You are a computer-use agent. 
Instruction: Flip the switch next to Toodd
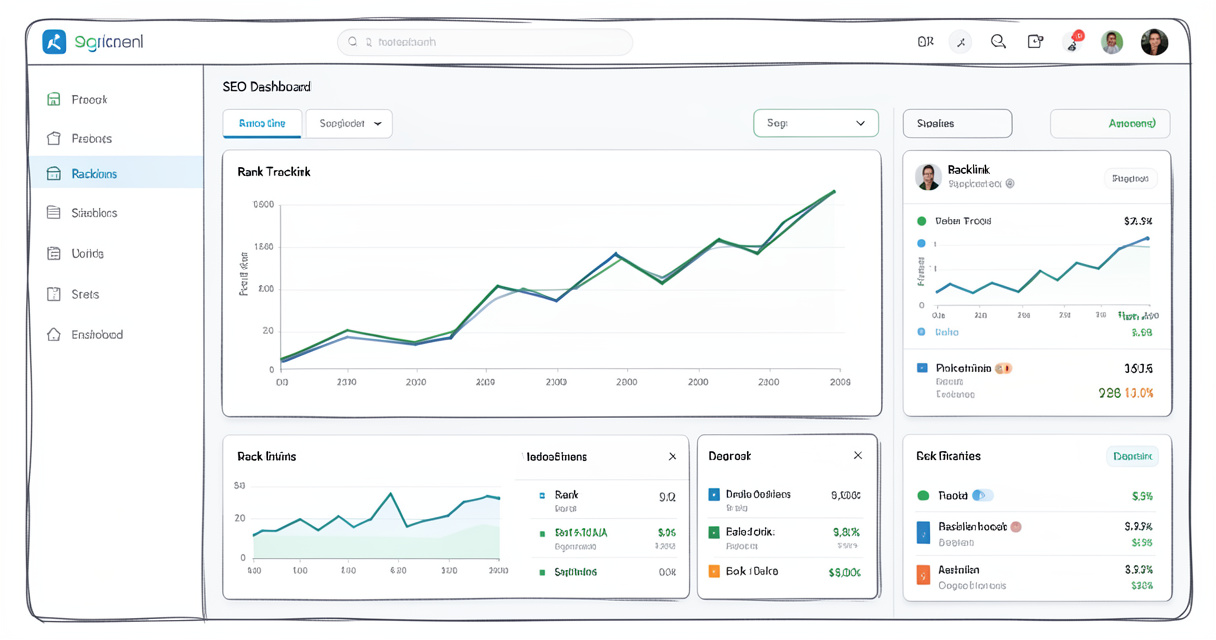click(x=983, y=495)
